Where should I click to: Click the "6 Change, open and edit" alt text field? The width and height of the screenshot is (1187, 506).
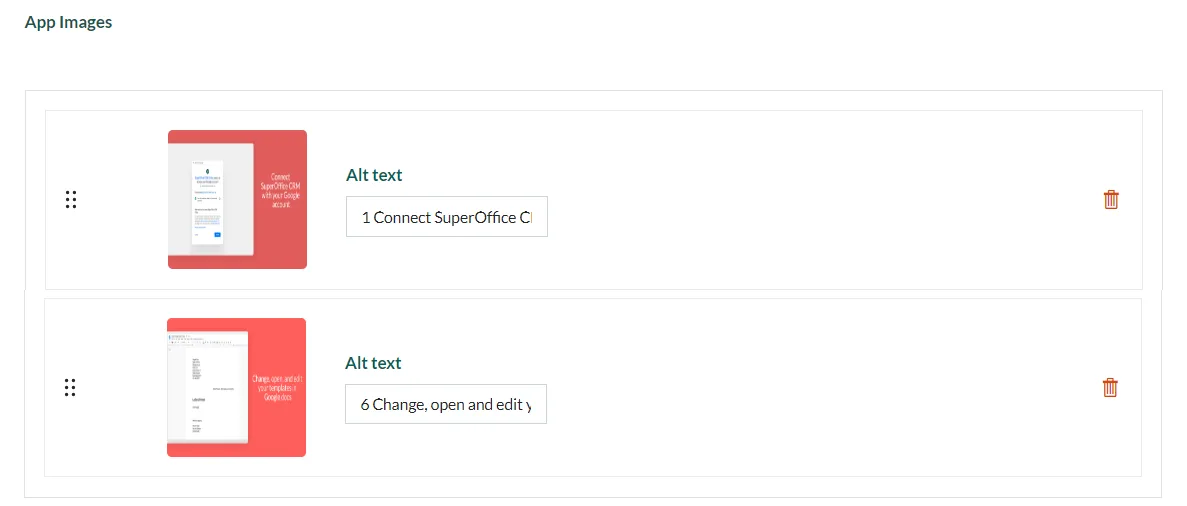pyautogui.click(x=446, y=404)
